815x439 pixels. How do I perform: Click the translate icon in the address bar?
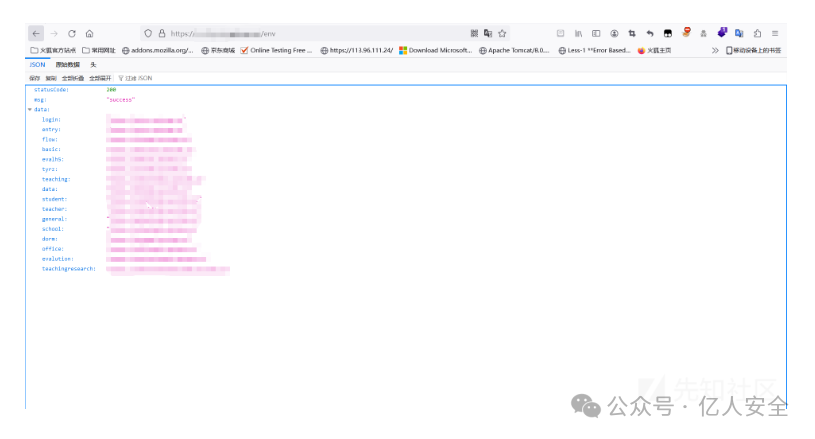(x=488, y=33)
